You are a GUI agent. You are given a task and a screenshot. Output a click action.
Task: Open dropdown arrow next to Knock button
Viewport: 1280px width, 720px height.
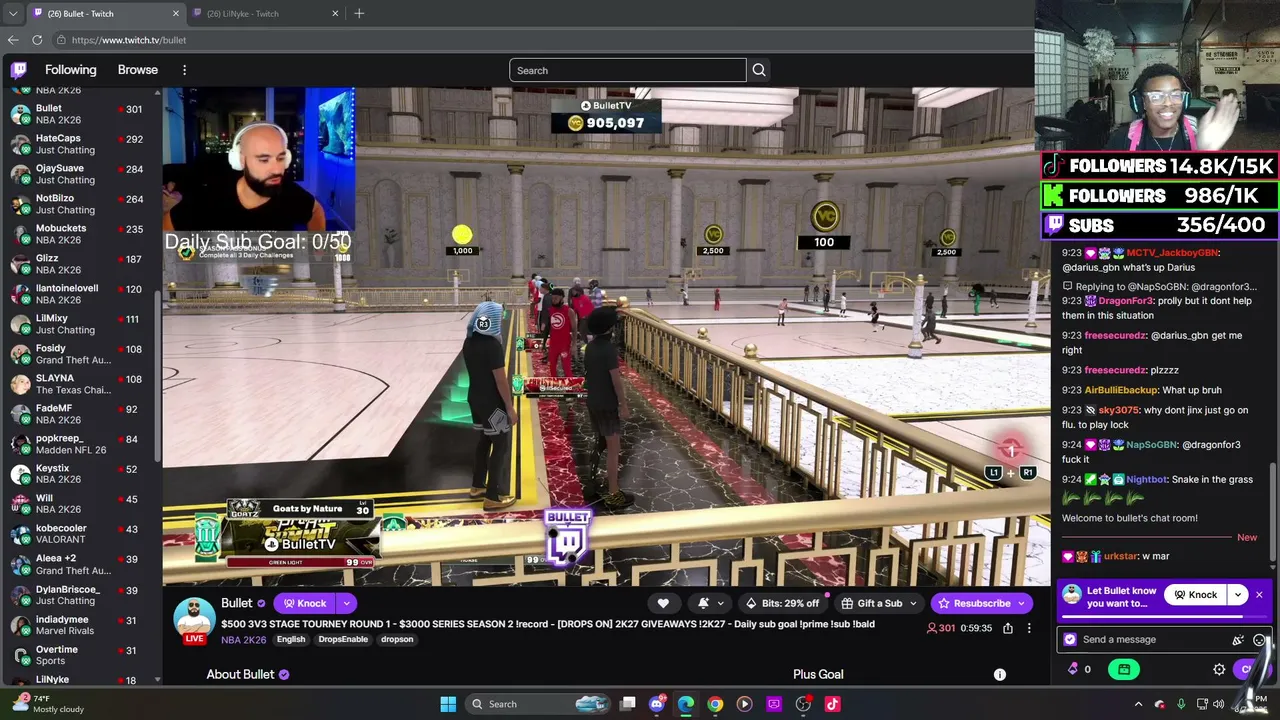point(346,603)
